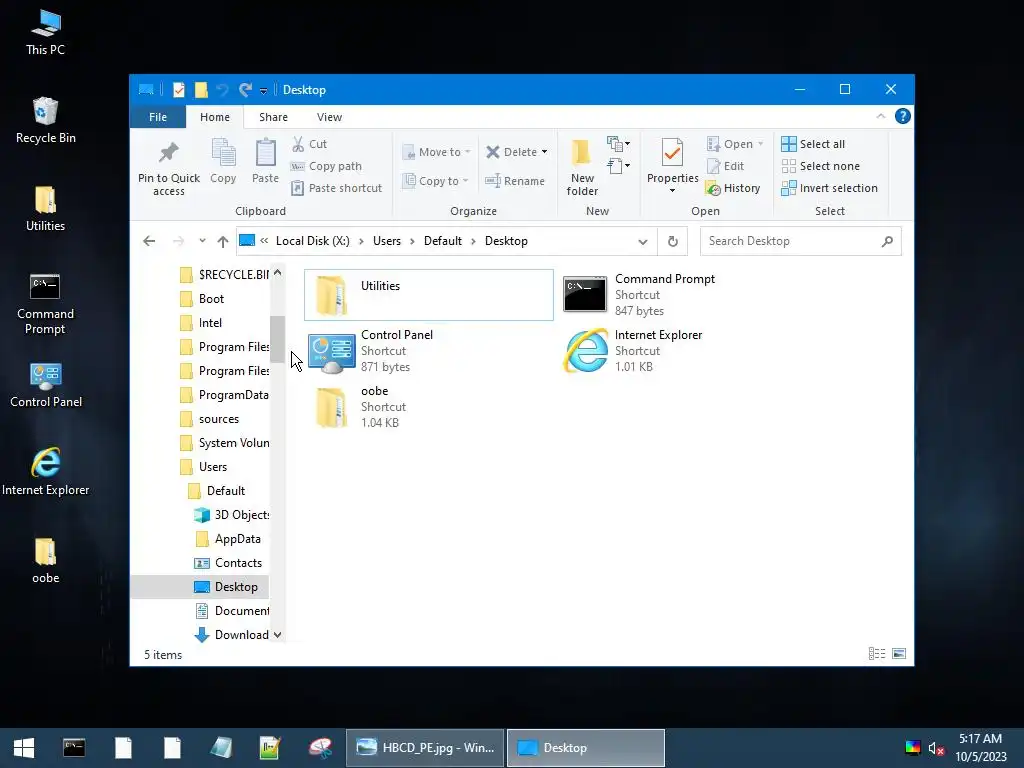Refresh the Desktop folder view

(673, 241)
